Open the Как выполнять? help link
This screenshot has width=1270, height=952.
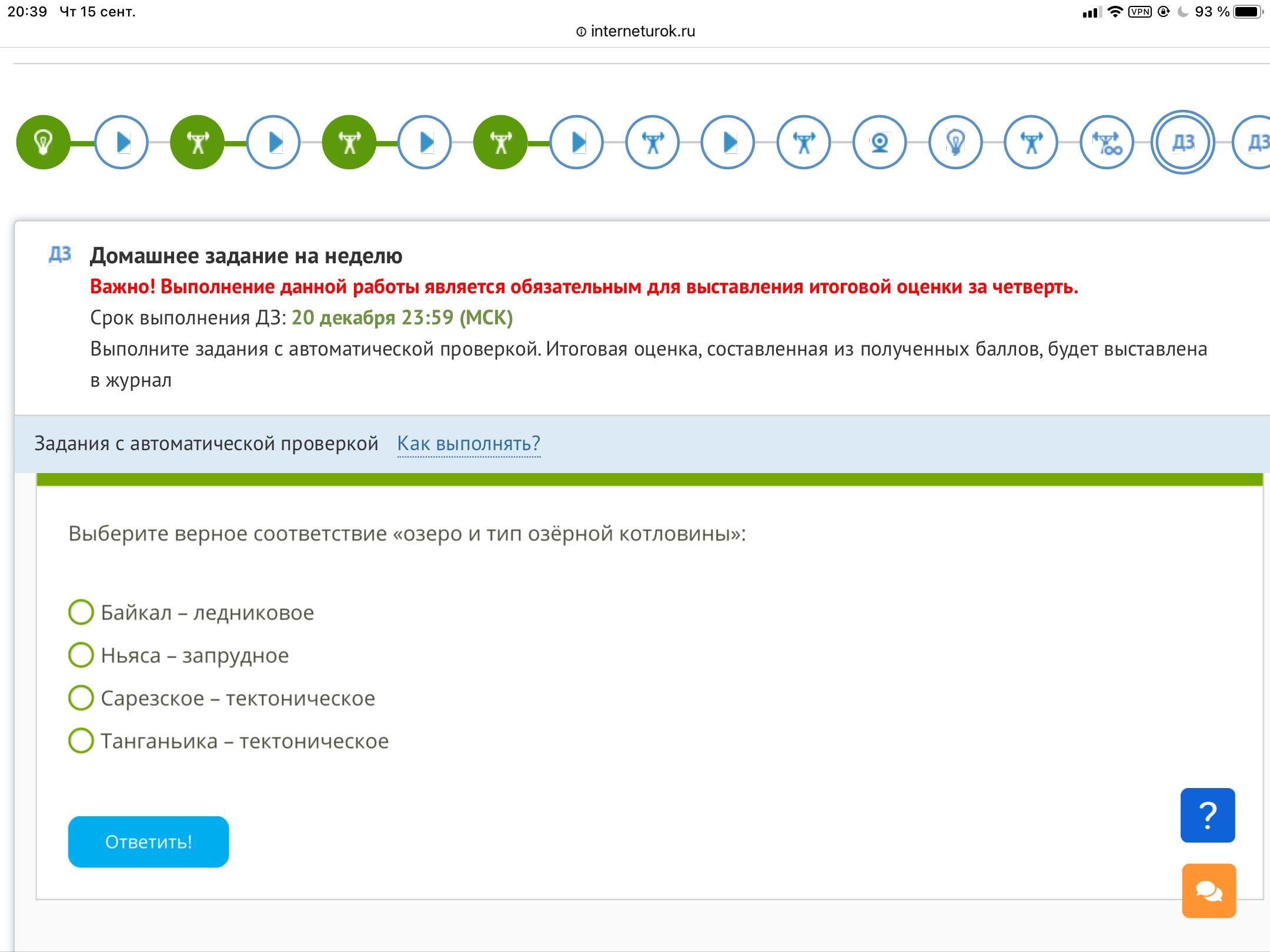[x=469, y=444]
